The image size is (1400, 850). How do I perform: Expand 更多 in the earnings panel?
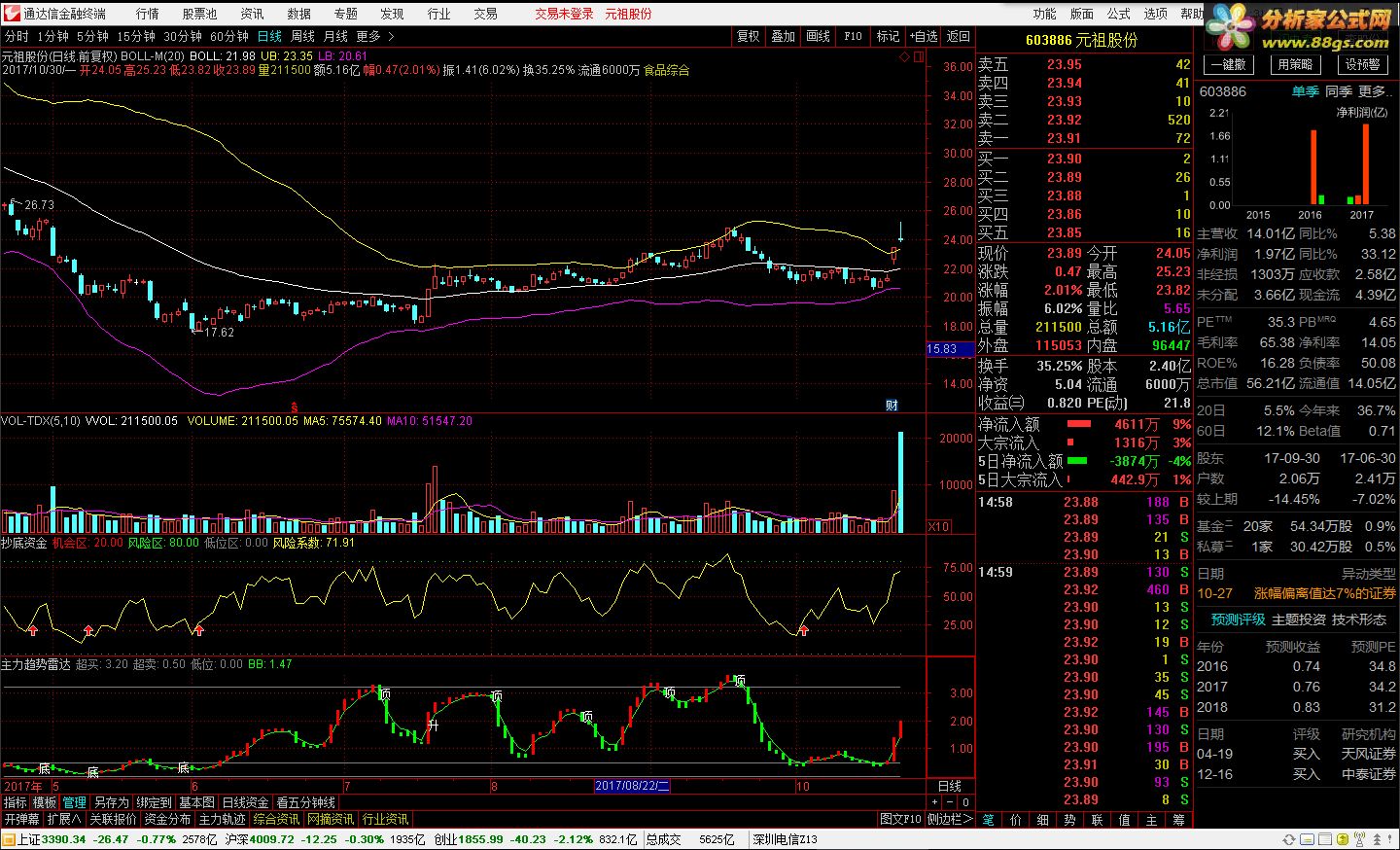[1373, 91]
